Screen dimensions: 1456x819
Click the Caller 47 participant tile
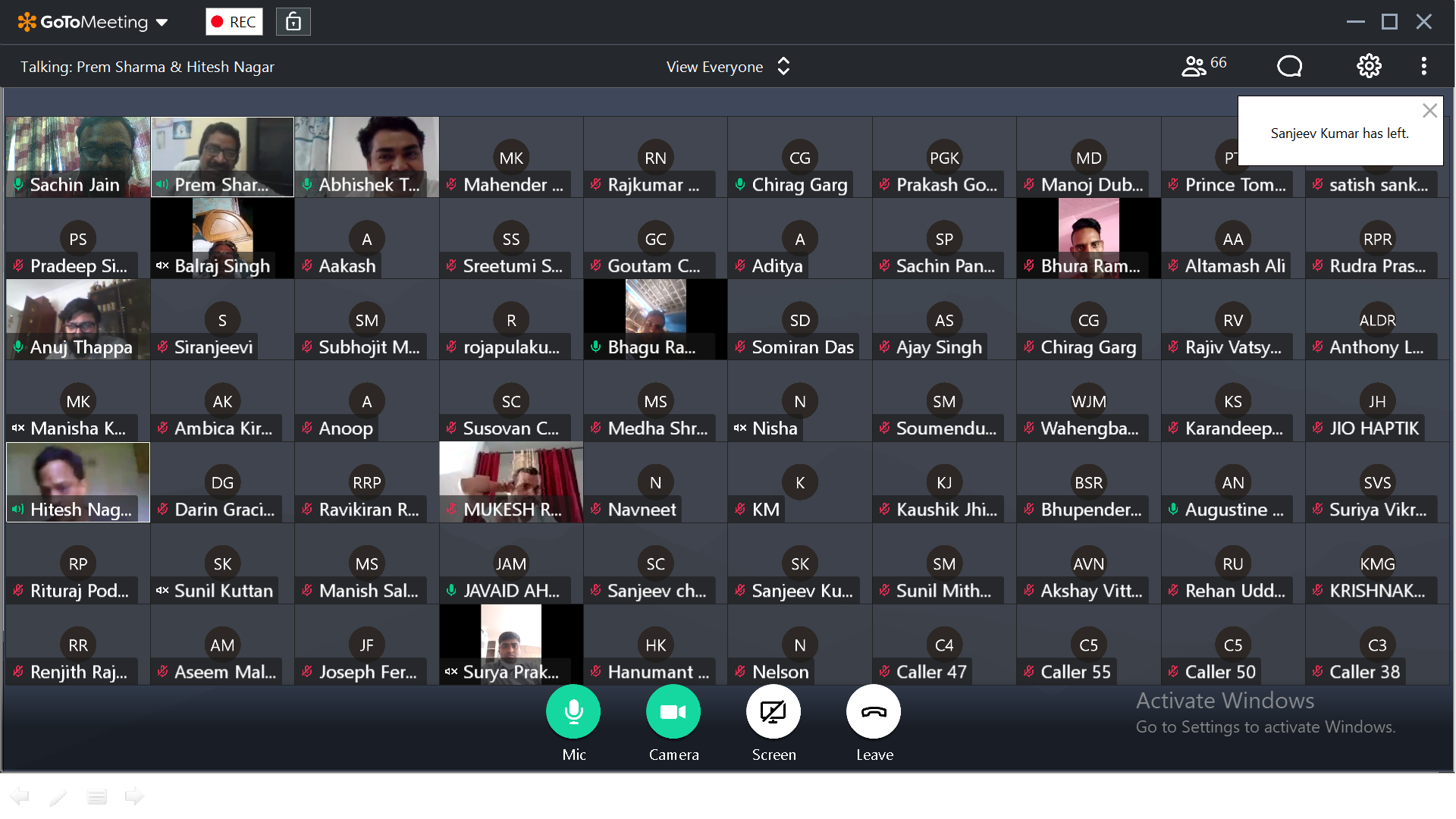pyautogui.click(x=944, y=646)
